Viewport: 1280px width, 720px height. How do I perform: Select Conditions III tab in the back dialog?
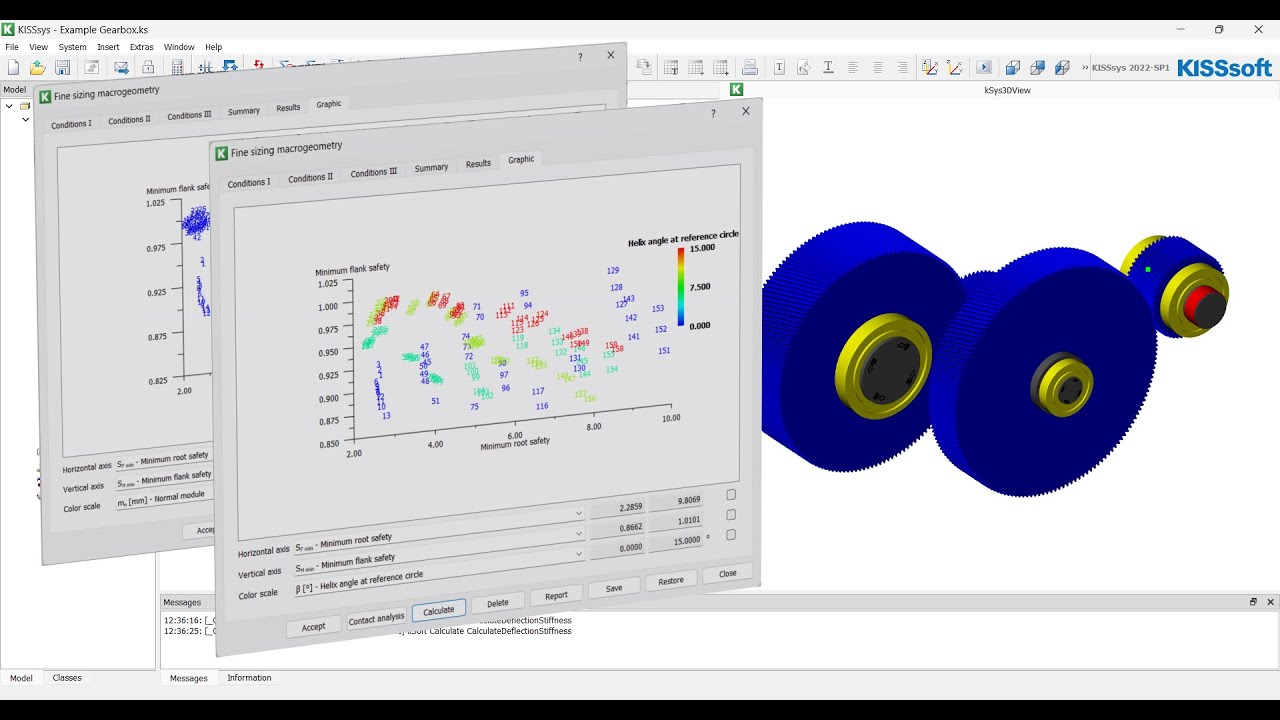click(x=189, y=115)
